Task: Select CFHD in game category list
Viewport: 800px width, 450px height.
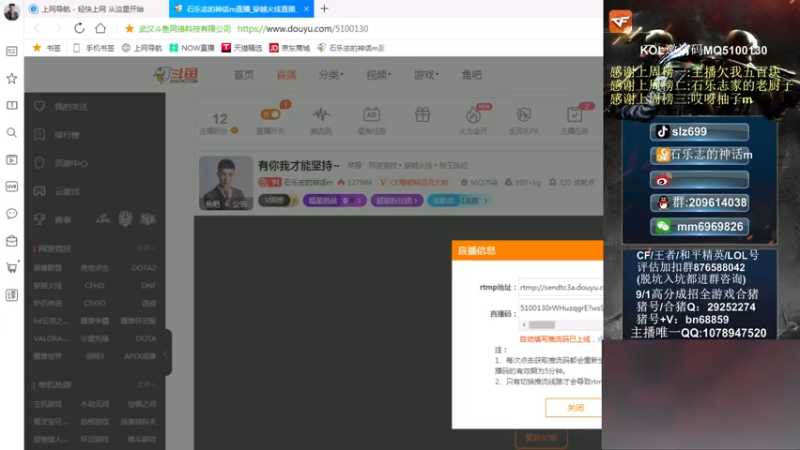Action: [94, 285]
